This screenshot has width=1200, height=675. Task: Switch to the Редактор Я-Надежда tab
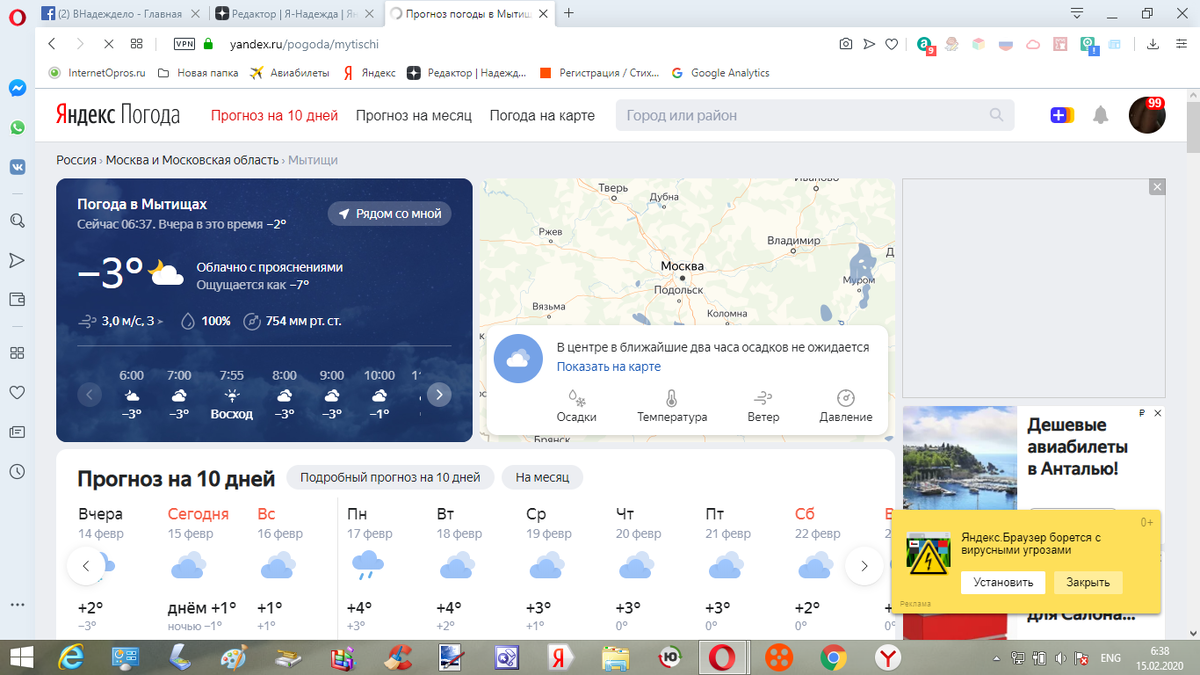[297, 13]
